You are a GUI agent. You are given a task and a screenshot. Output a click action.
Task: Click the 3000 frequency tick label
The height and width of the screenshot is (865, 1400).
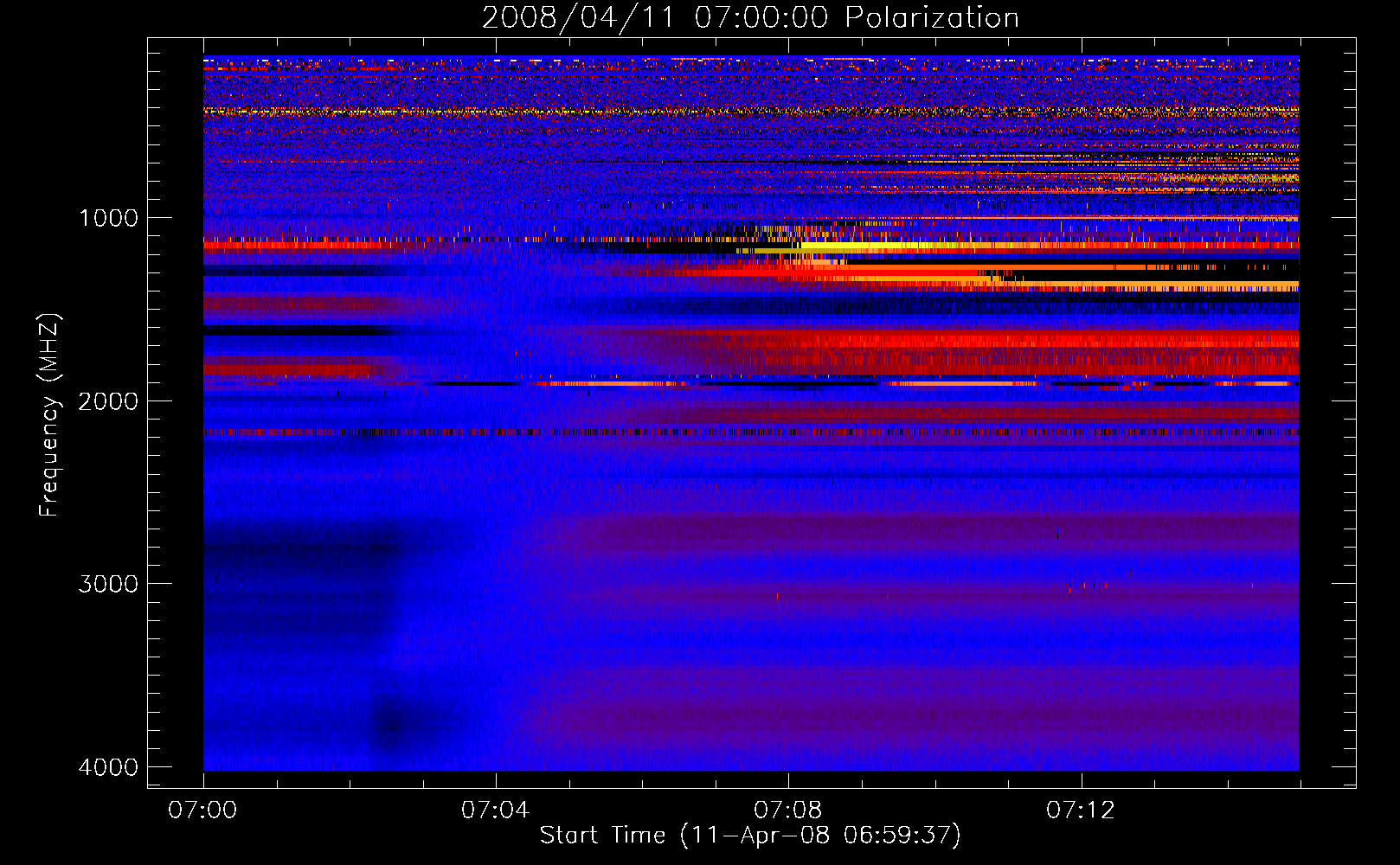tap(108, 584)
